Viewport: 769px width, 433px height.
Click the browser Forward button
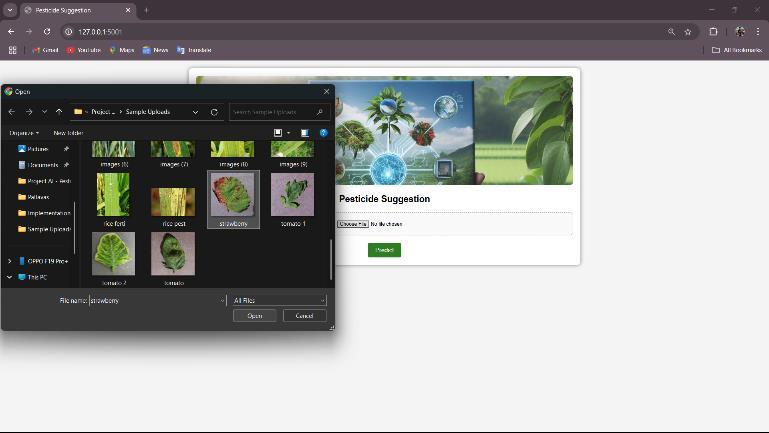(x=29, y=31)
